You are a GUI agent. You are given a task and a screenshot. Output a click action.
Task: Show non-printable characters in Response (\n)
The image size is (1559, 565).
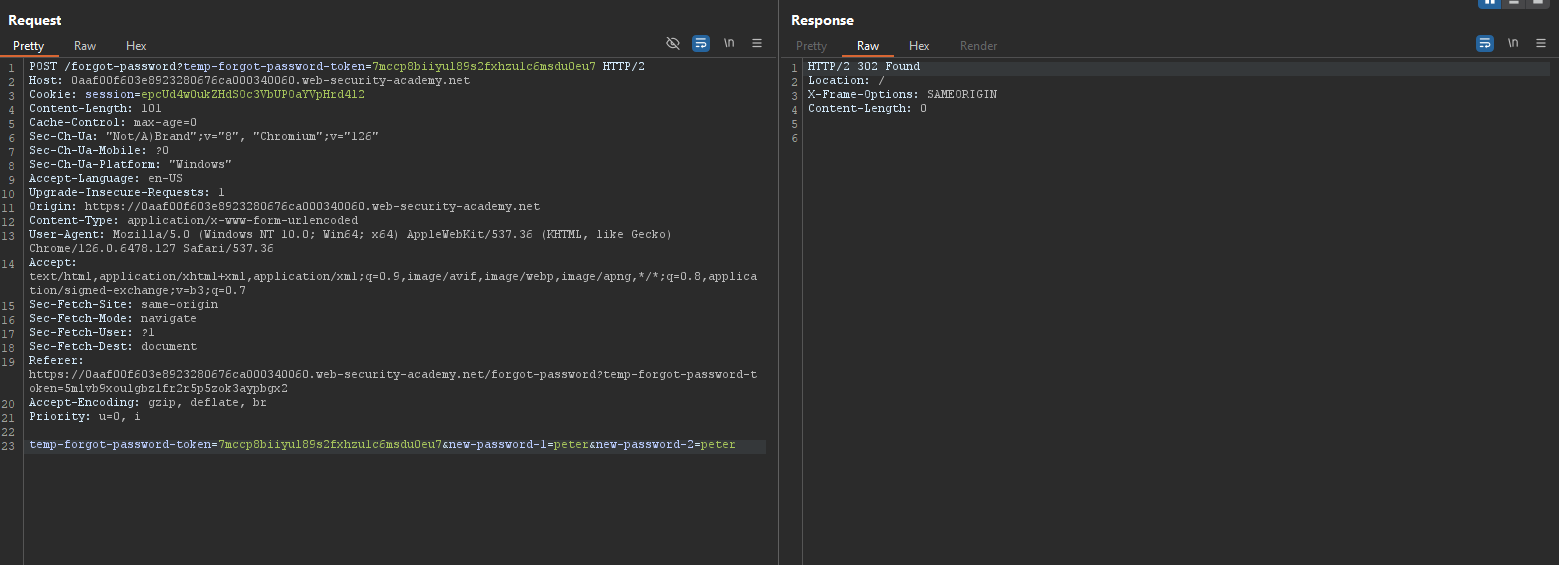tap(1513, 44)
